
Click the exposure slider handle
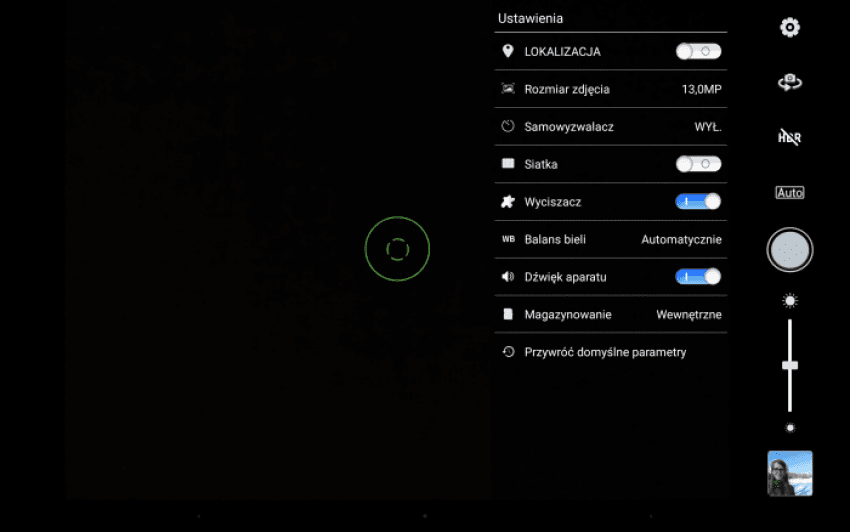click(x=790, y=366)
